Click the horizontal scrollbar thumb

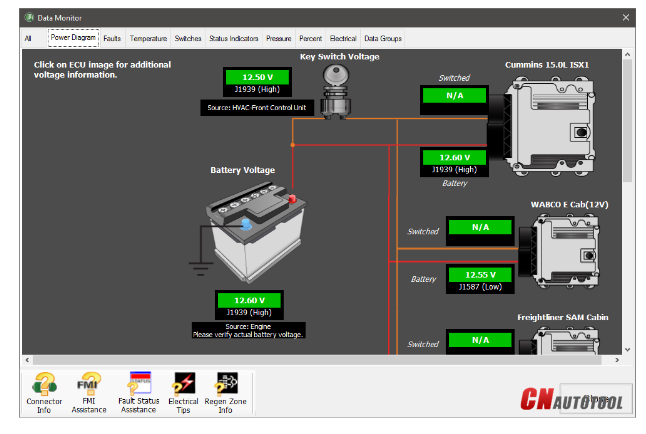tap(317, 360)
